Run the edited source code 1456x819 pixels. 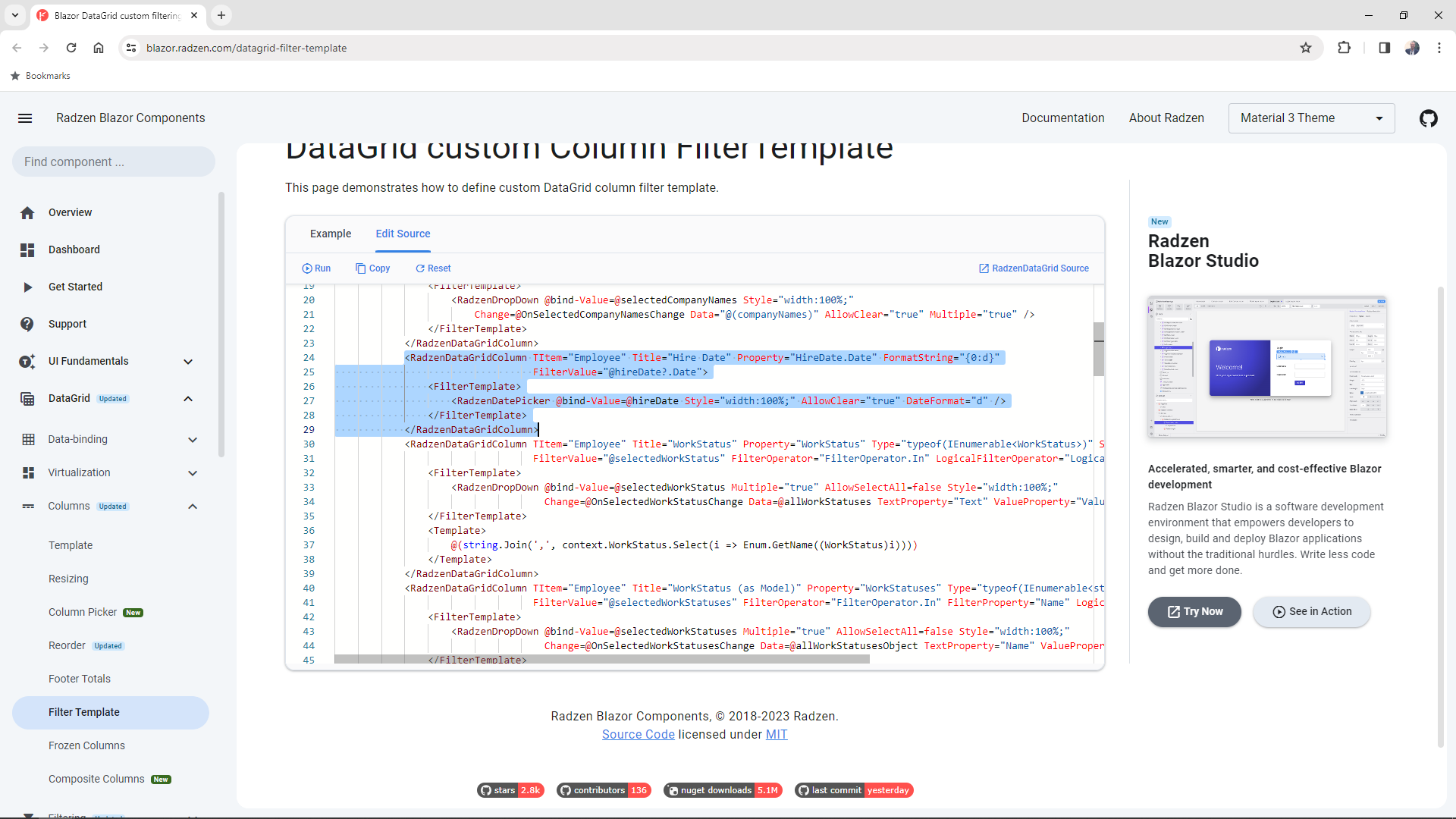coord(316,268)
